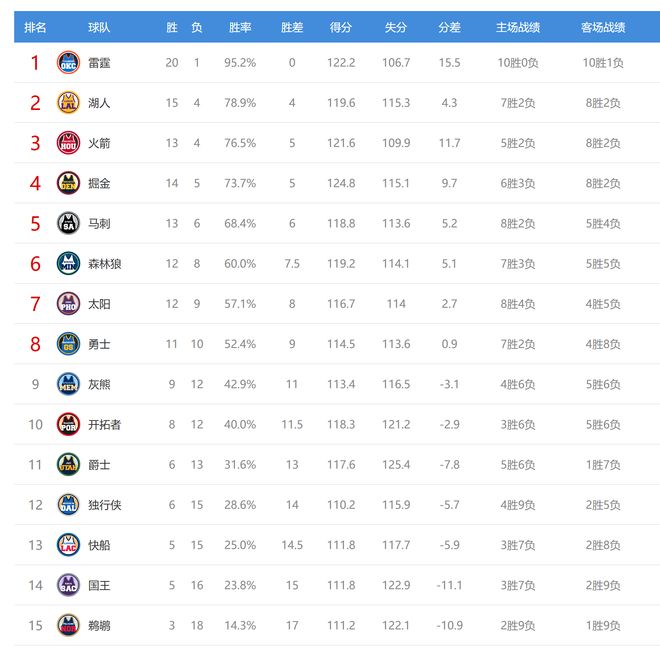Viewport: 660px width, 672px height.
Task: Click the 主场战绩 column header
Action: (x=518, y=28)
